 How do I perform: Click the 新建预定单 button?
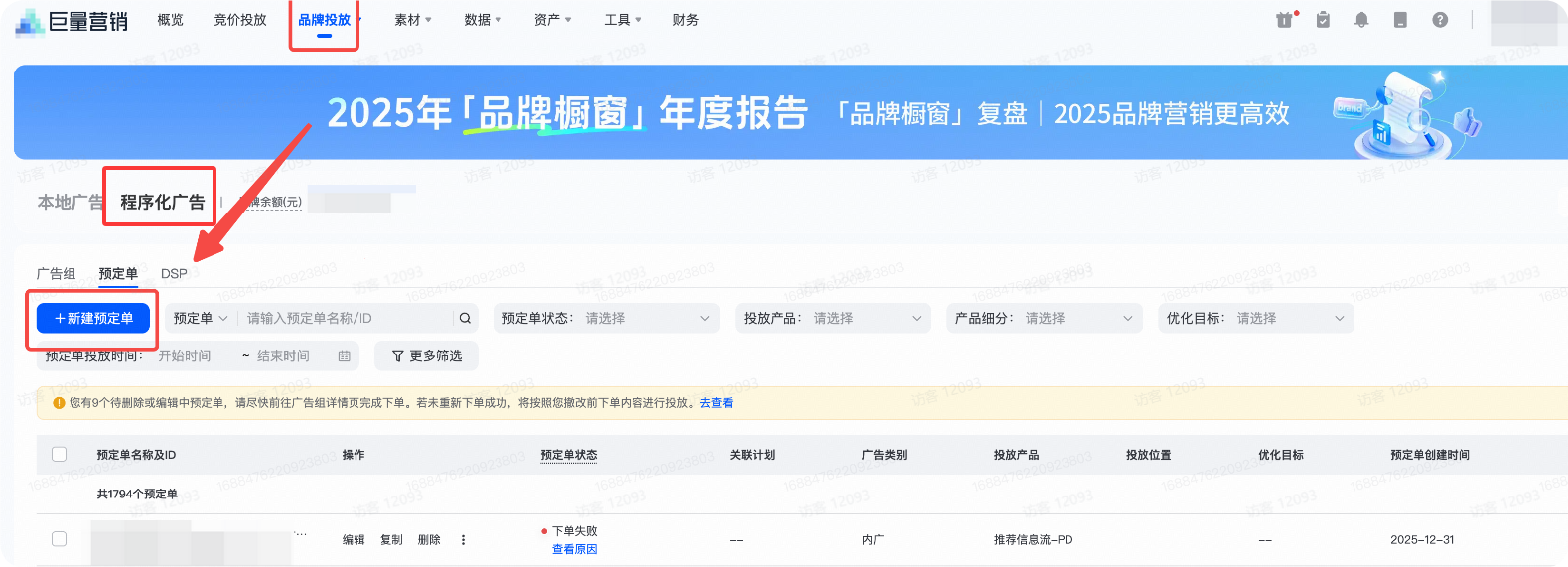tap(93, 318)
